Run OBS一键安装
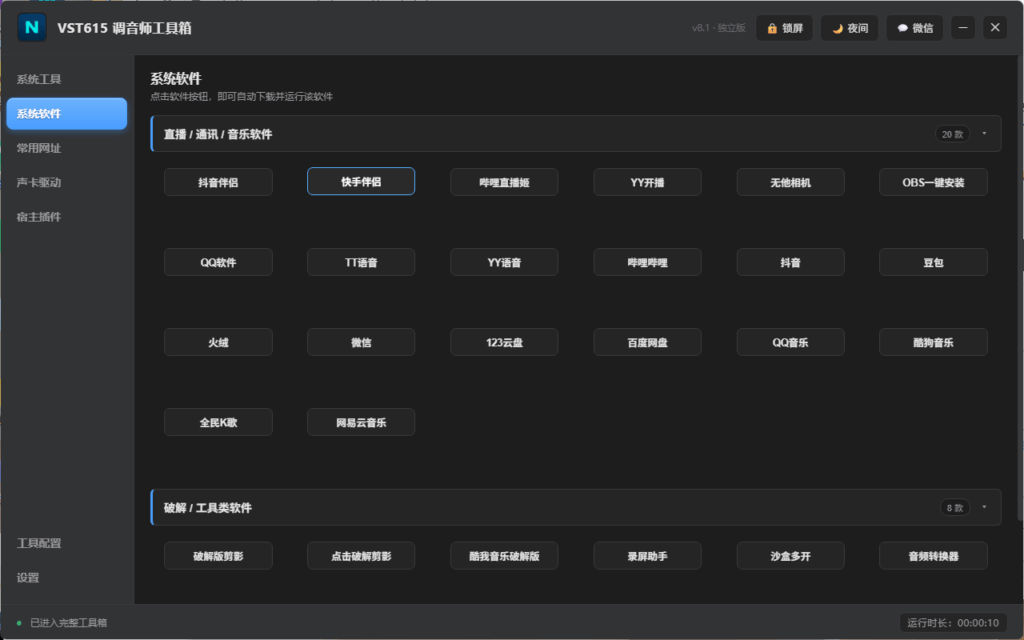Viewport: 1024px width, 640px height. [933, 182]
